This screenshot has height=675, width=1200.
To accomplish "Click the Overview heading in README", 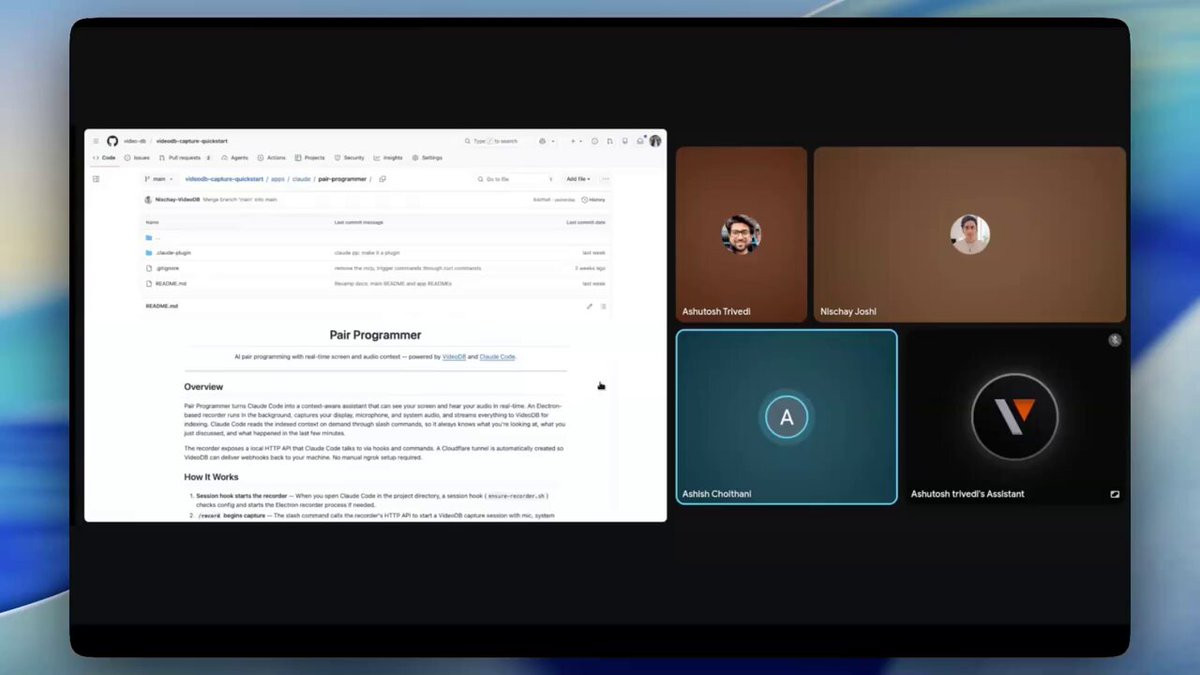I will (x=203, y=387).
